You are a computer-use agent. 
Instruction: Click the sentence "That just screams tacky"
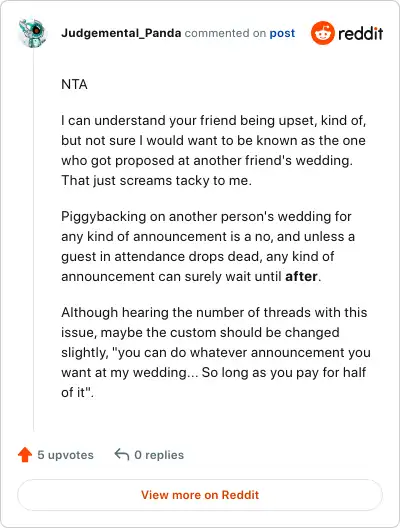(156, 180)
